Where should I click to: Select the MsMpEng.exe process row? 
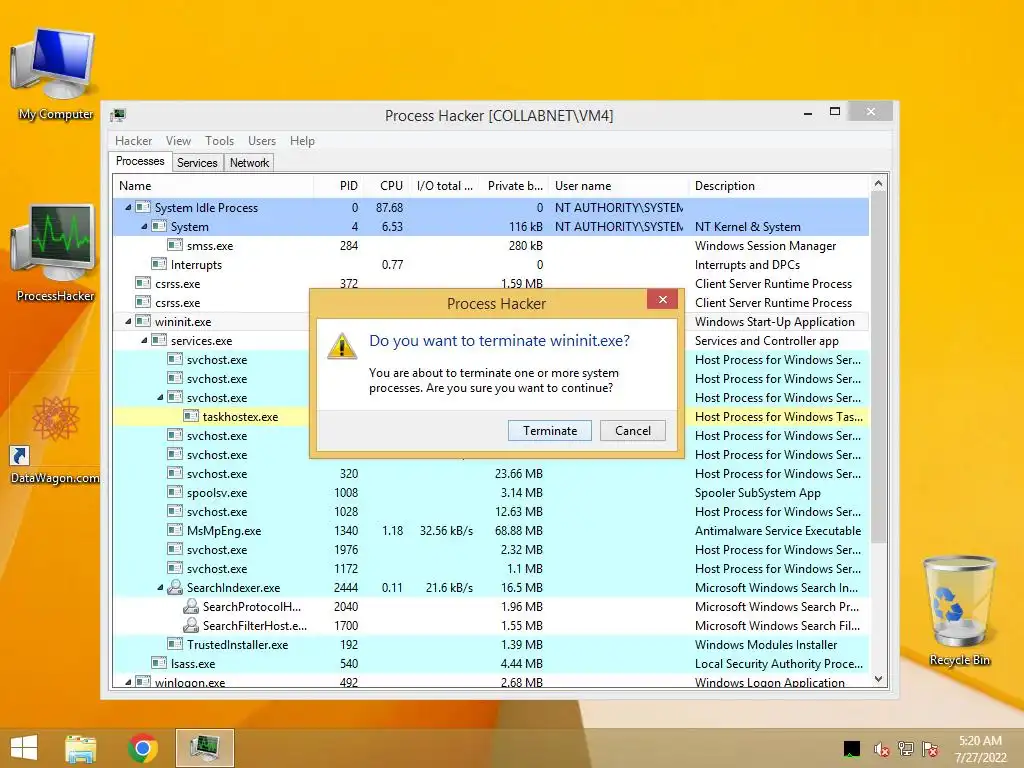coord(491,530)
